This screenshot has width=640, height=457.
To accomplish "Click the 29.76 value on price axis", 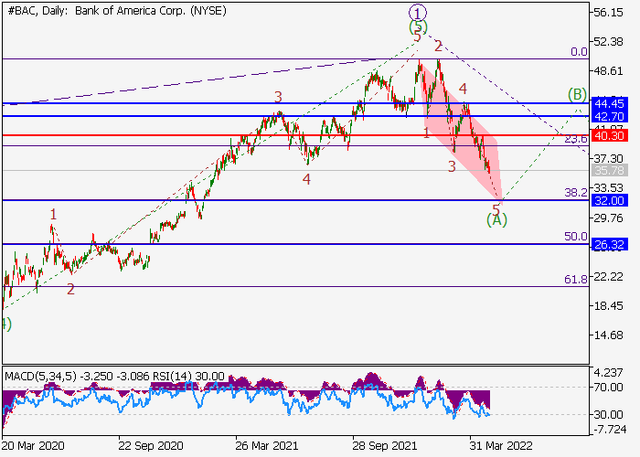I will pyautogui.click(x=609, y=218).
